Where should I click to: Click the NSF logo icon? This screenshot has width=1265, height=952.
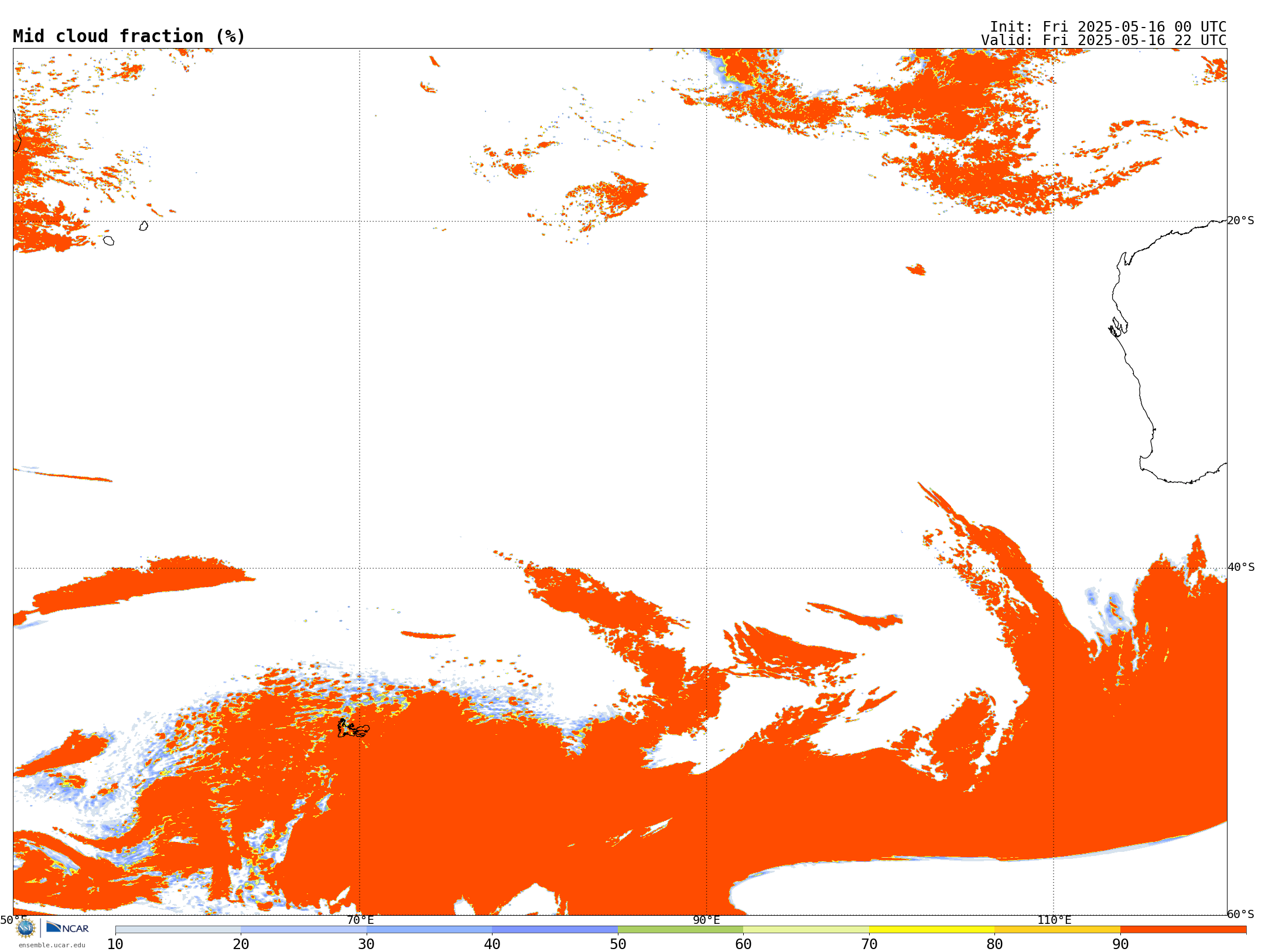26,928
